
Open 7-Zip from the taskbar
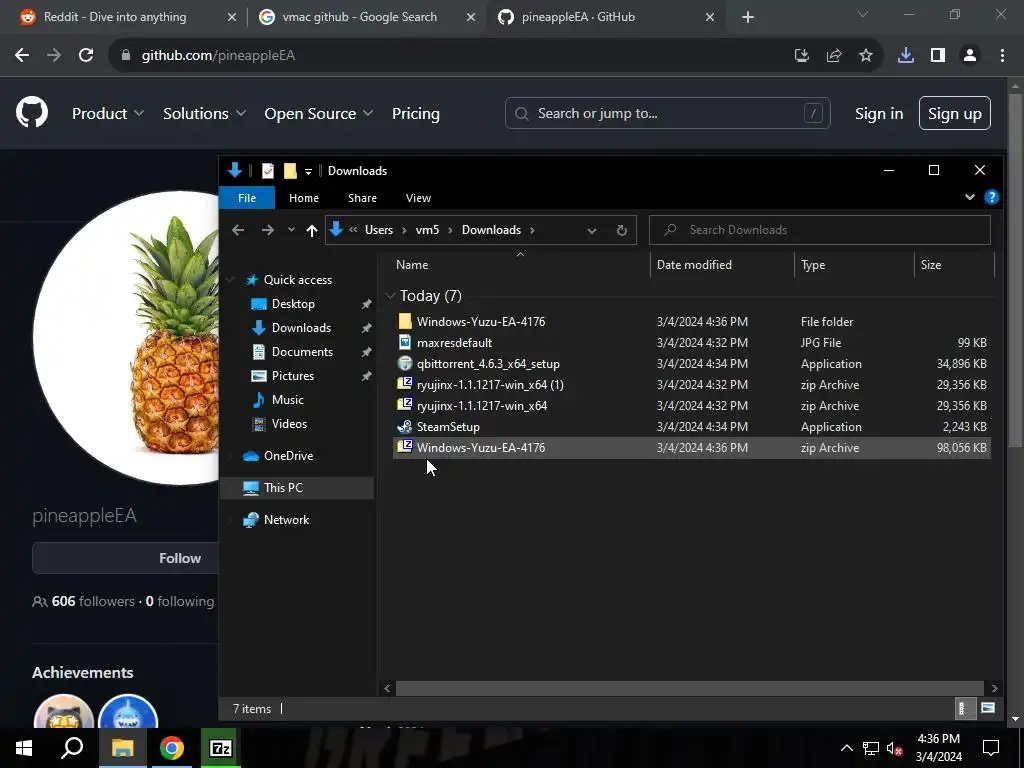point(221,748)
